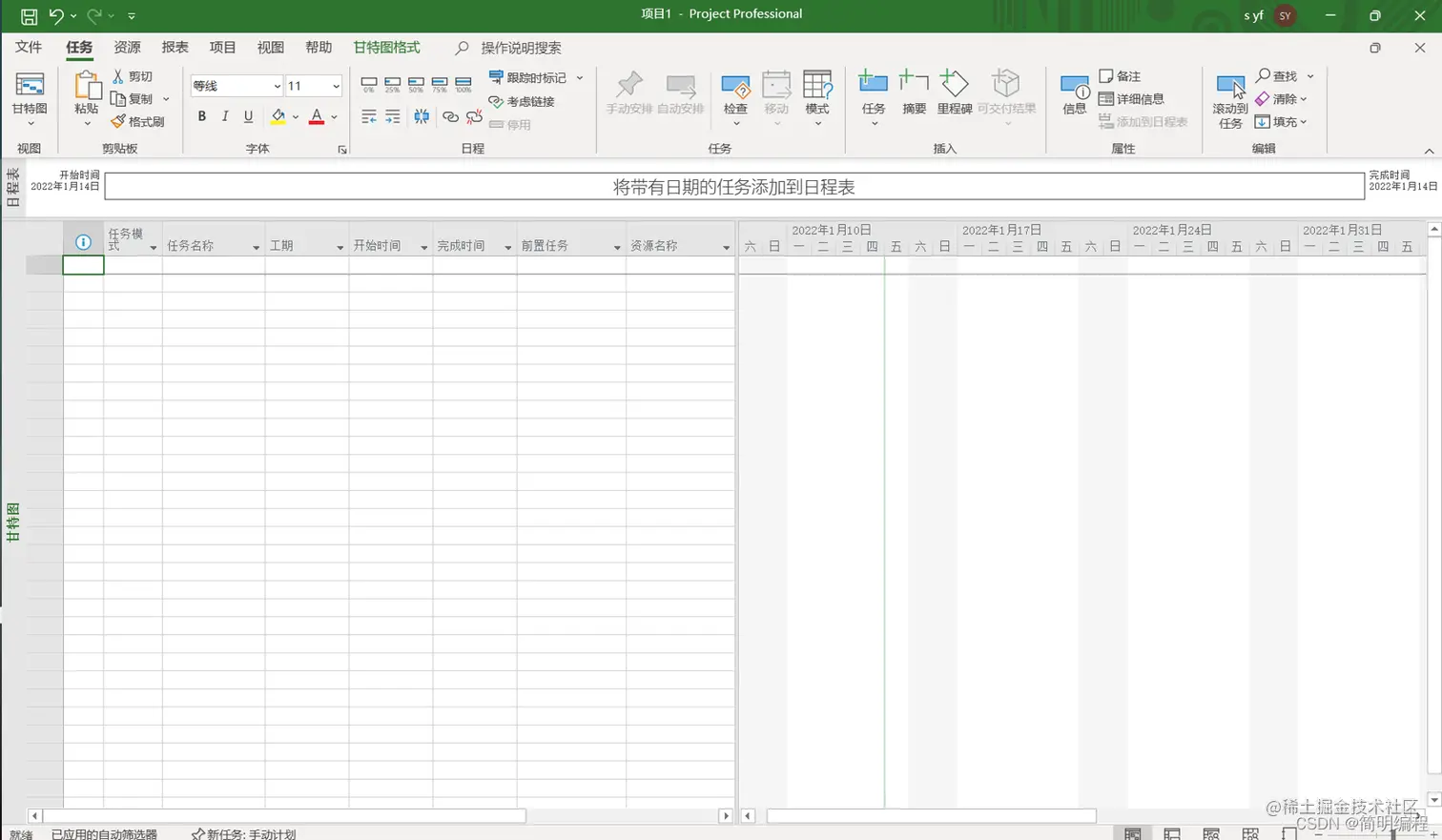Mark task 25% complete
The height and width of the screenshot is (840, 1442).
click(393, 85)
